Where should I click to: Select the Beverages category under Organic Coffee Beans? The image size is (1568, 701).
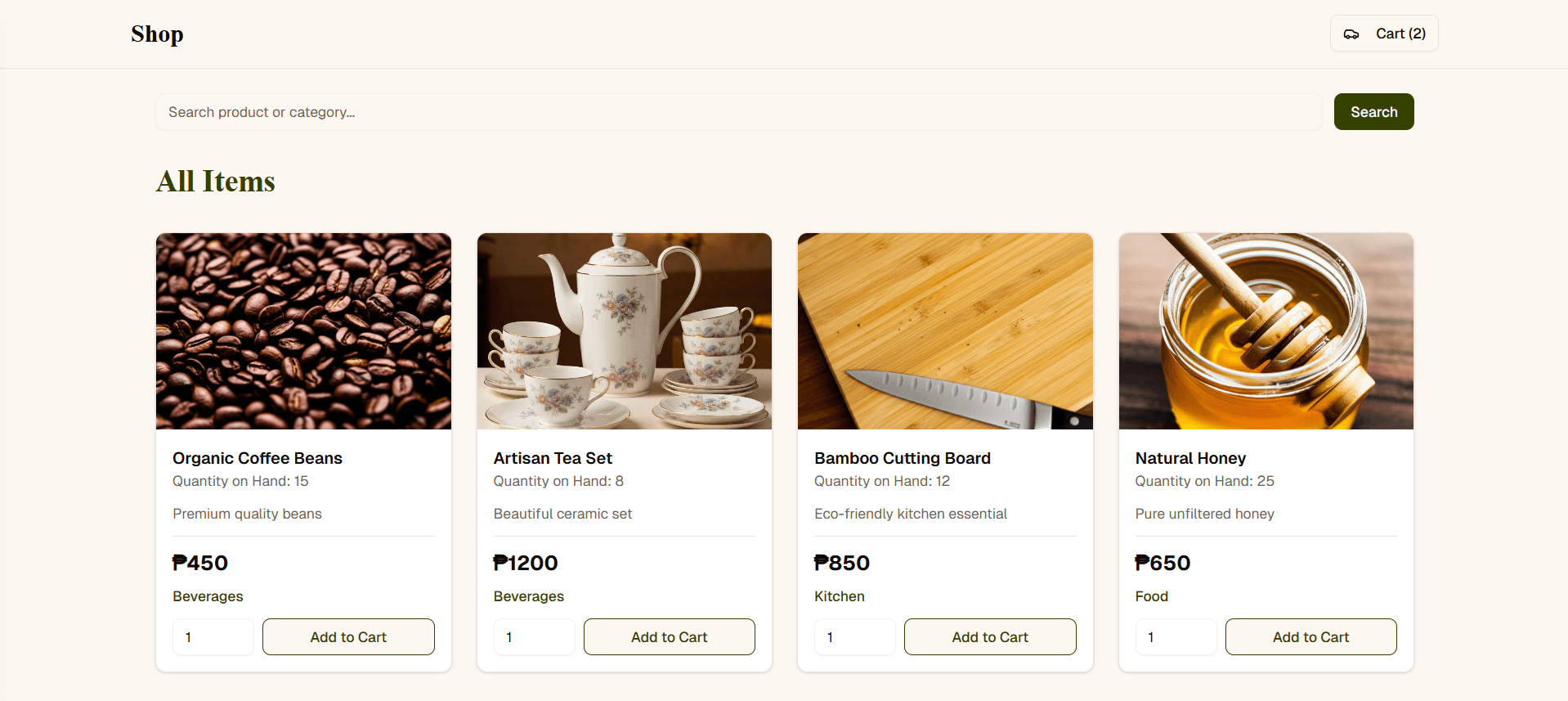pyautogui.click(x=208, y=596)
